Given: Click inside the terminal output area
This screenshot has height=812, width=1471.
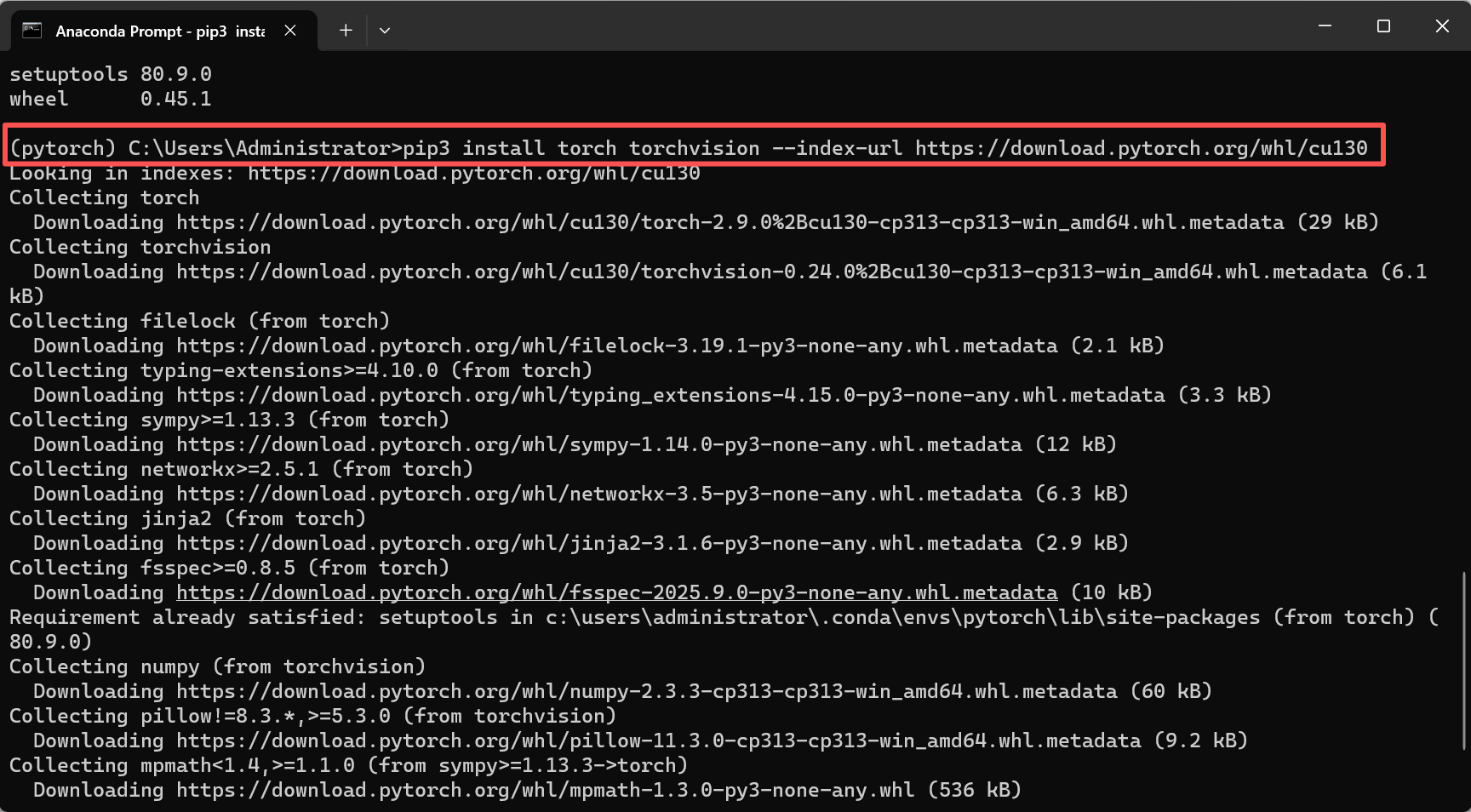Looking at the screenshot, I should (x=732, y=426).
